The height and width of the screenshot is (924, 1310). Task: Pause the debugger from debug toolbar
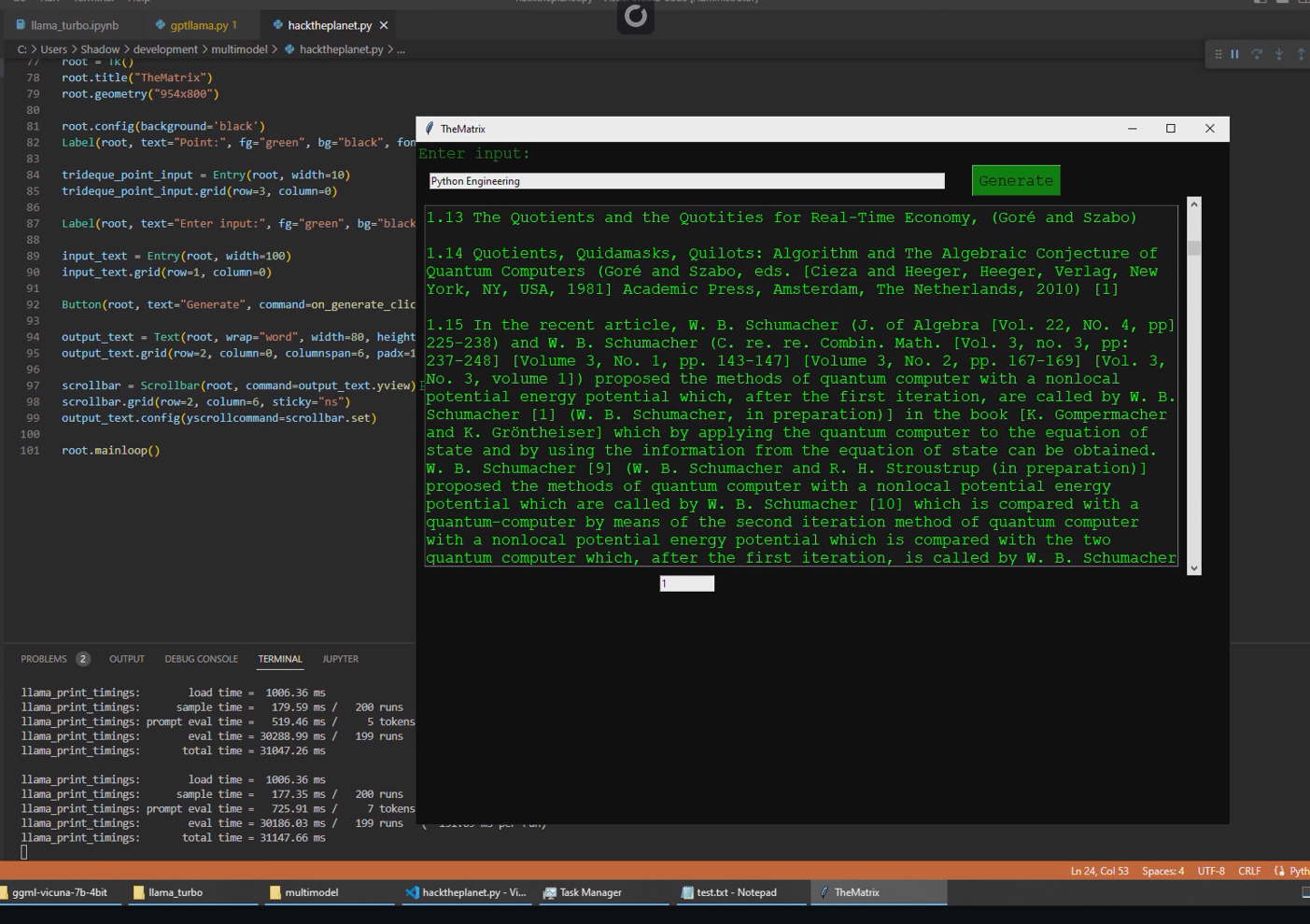pyautogui.click(x=1234, y=54)
